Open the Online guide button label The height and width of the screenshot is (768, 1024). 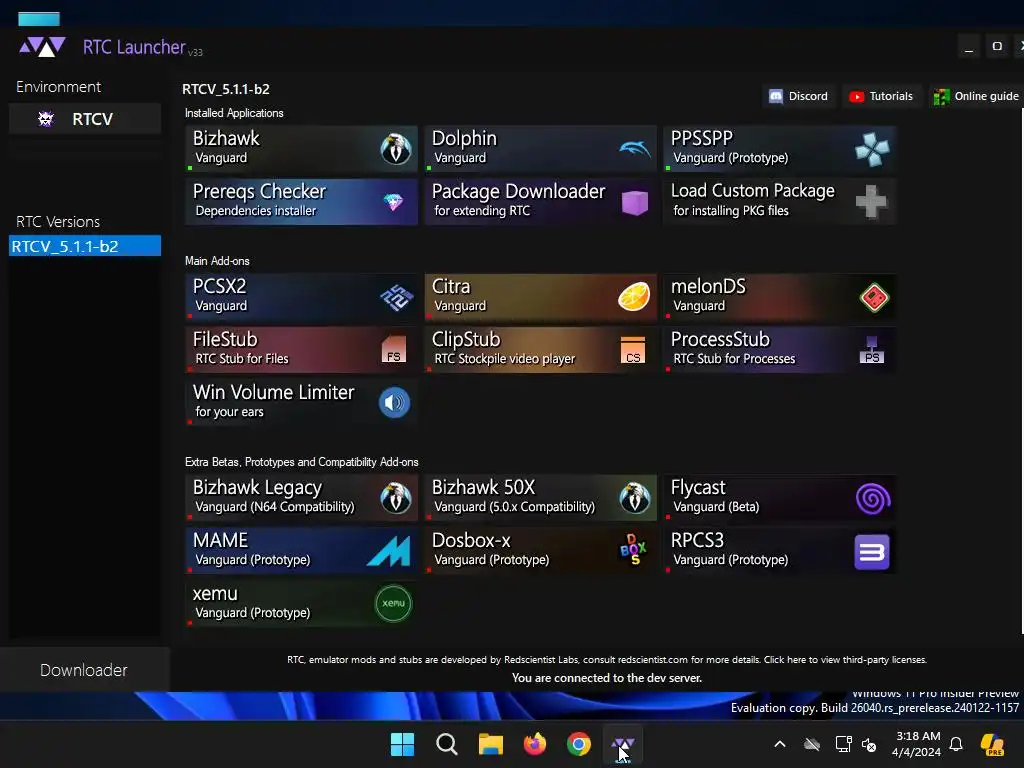[x=986, y=96]
